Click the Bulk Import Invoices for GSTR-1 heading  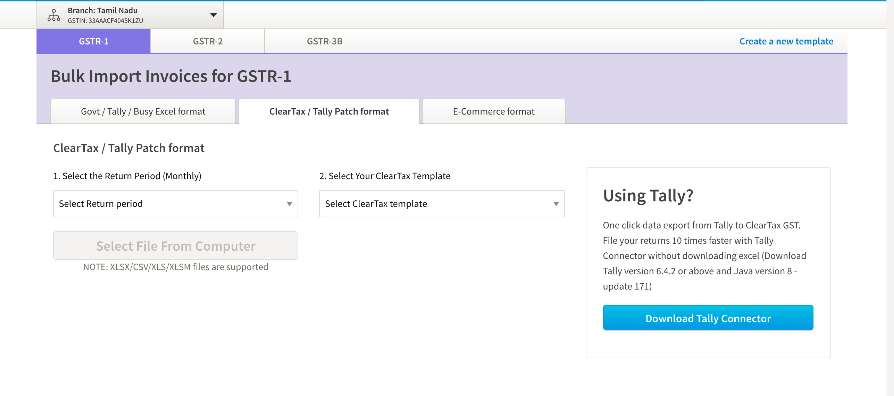click(171, 76)
